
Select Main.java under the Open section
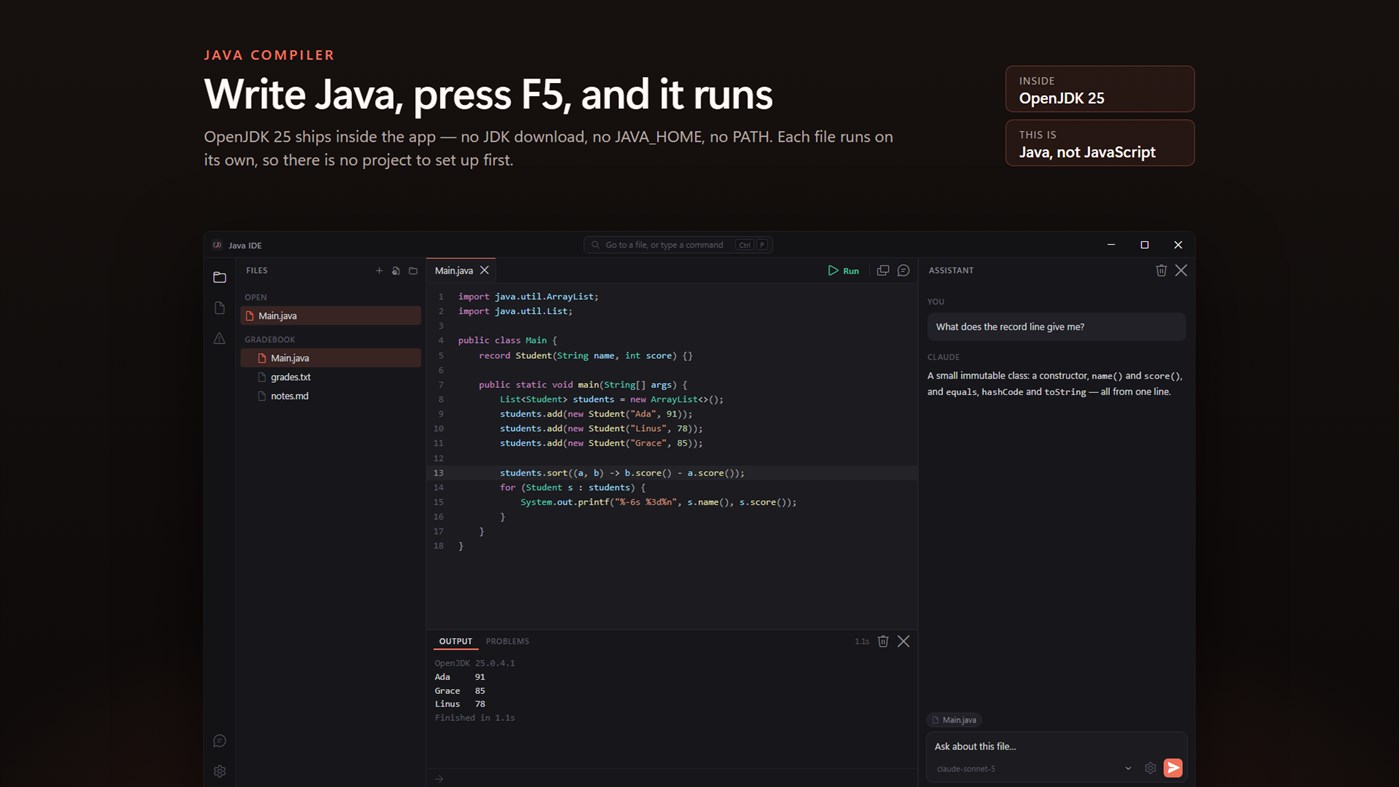tap(330, 316)
